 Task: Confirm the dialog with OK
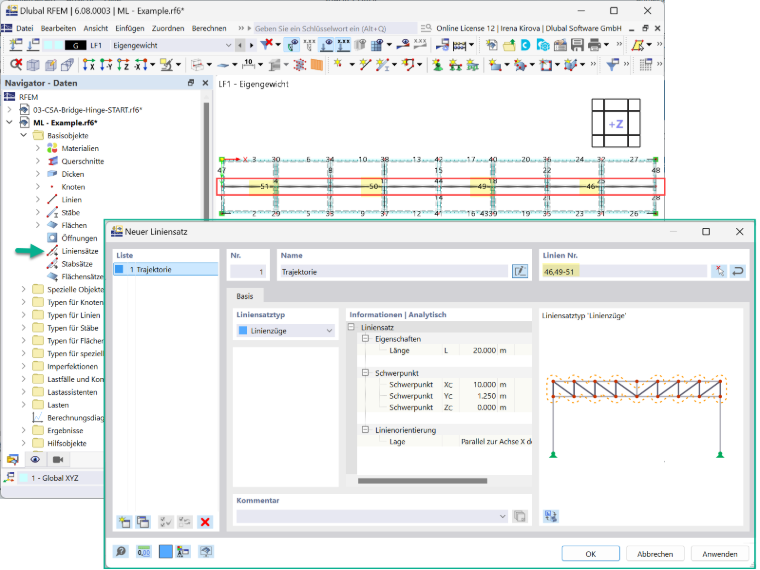coord(590,554)
